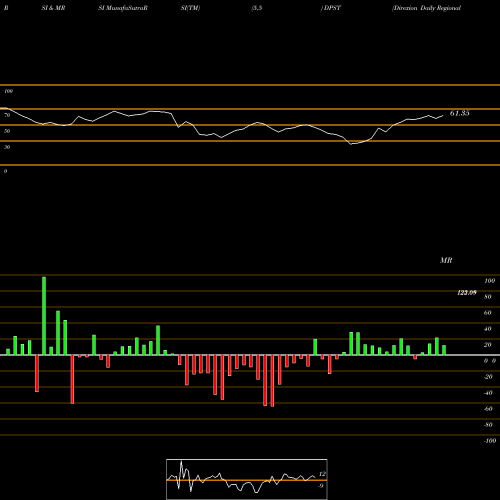Click the RSI axis label 50
Screen dimensions: 500x500
(x=7, y=131)
